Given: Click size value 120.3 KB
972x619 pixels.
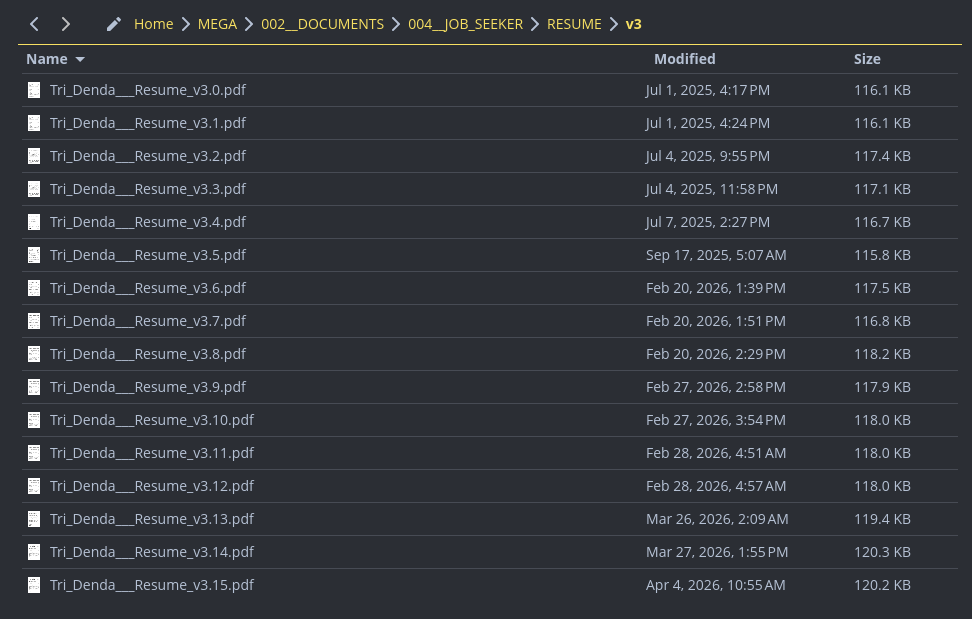Looking at the screenshot, I should coord(882,552).
